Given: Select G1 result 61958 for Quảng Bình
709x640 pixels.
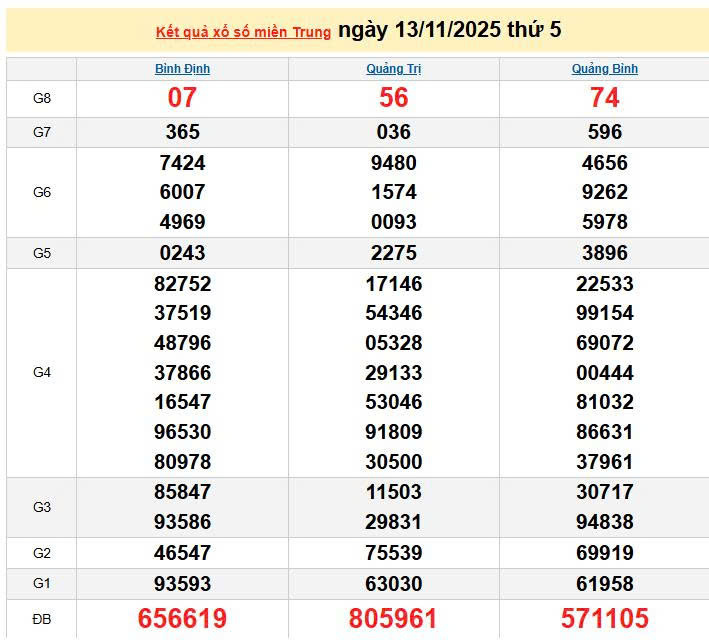Looking at the screenshot, I should tap(604, 583).
